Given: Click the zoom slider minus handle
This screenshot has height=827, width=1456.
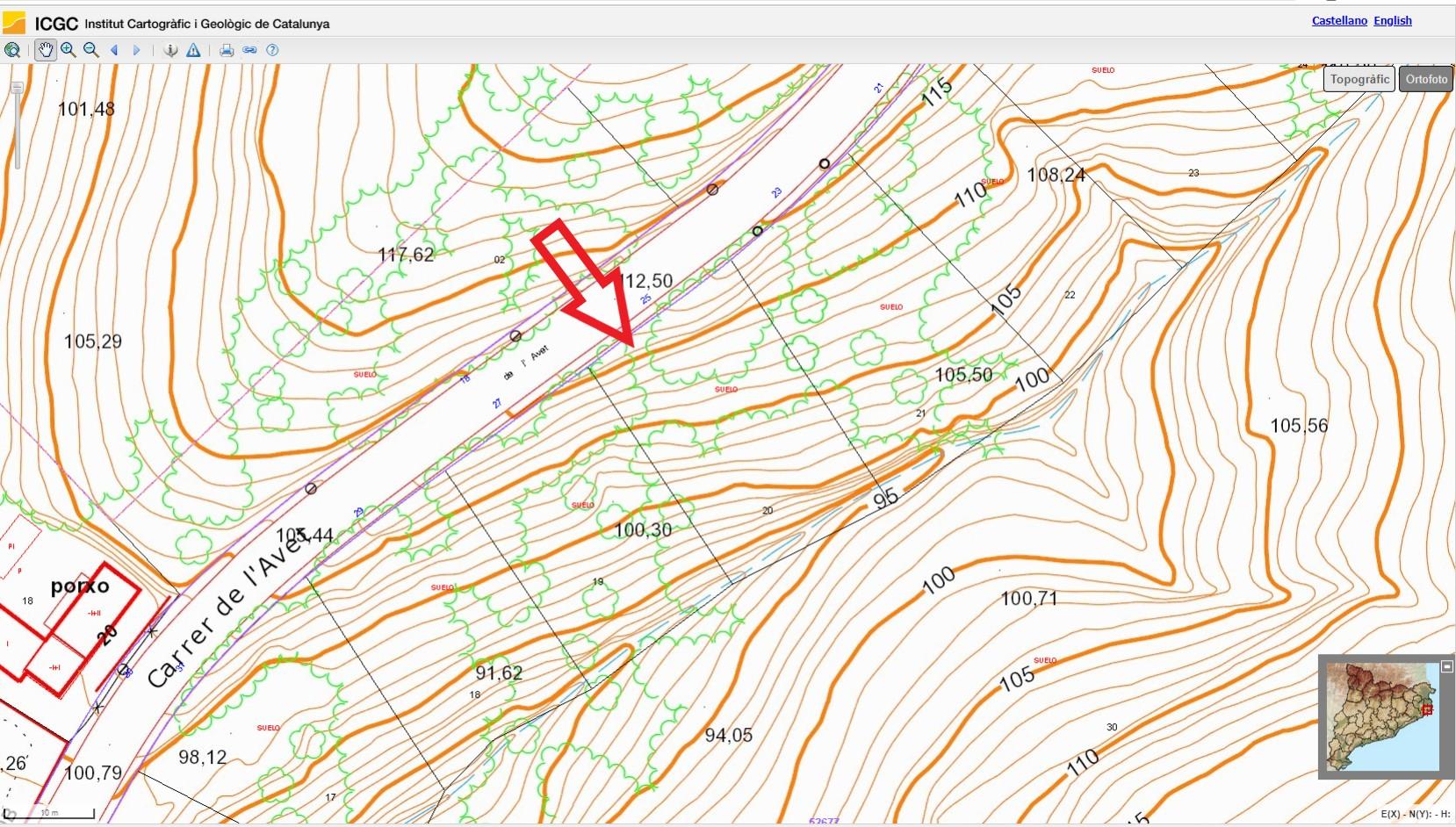Looking at the screenshot, I should pos(17,88).
